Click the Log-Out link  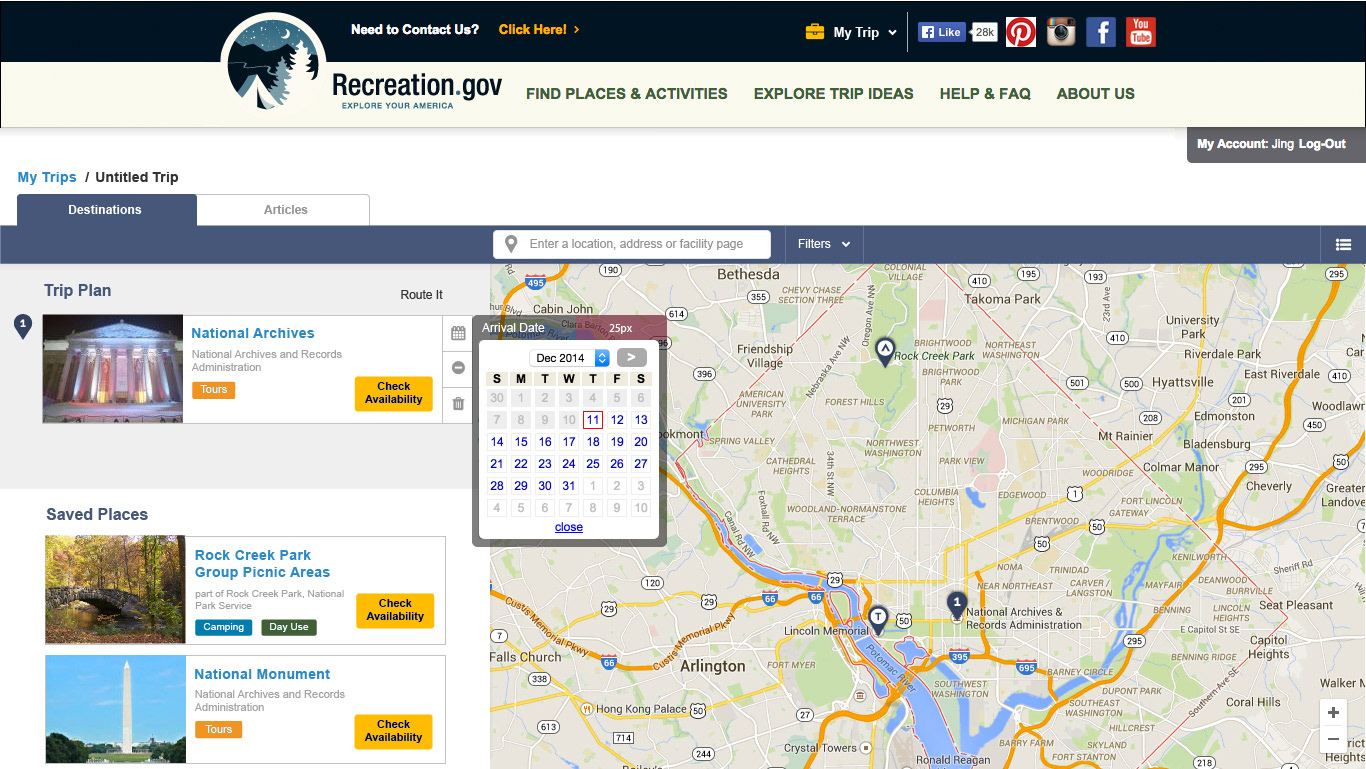(1322, 144)
